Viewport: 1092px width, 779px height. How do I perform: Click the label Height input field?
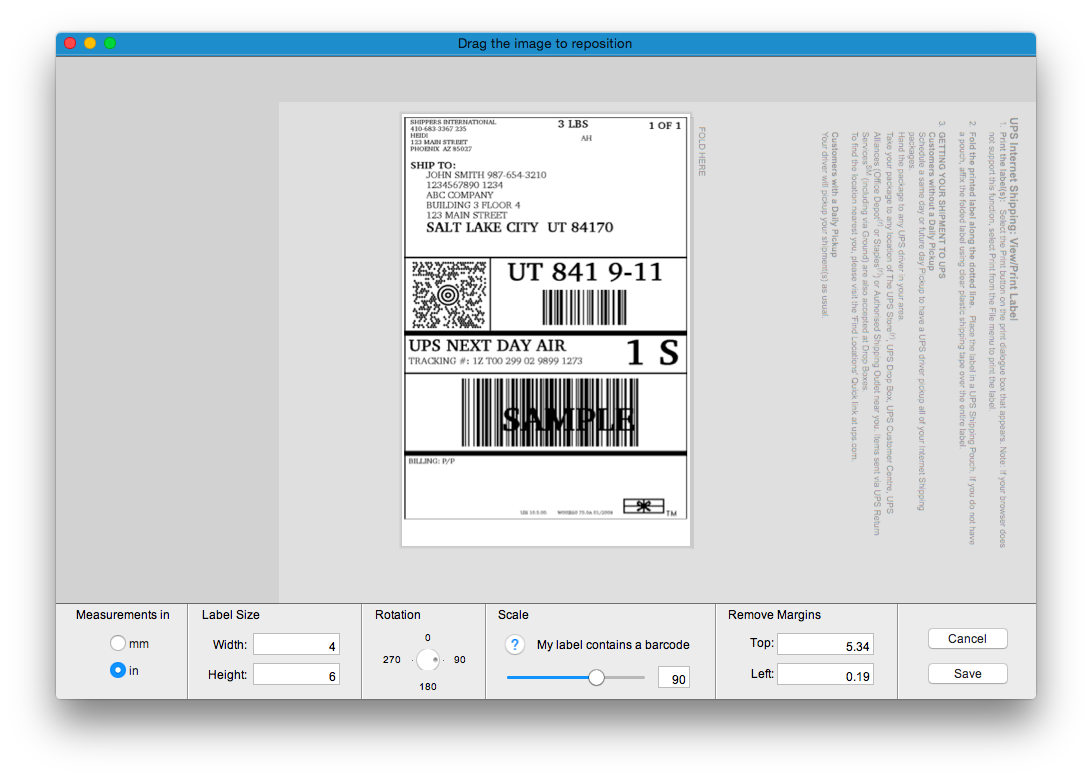pos(296,675)
